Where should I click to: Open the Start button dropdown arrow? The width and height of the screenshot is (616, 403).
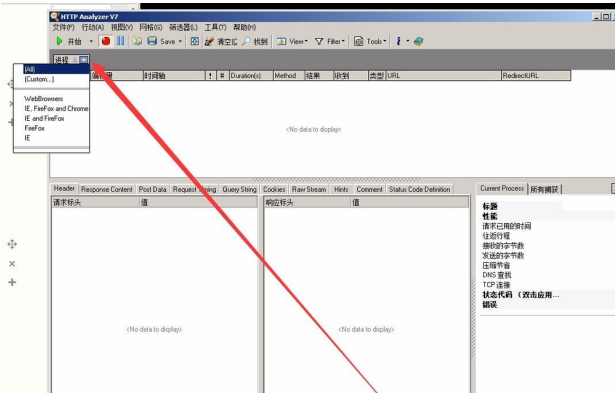[91, 41]
